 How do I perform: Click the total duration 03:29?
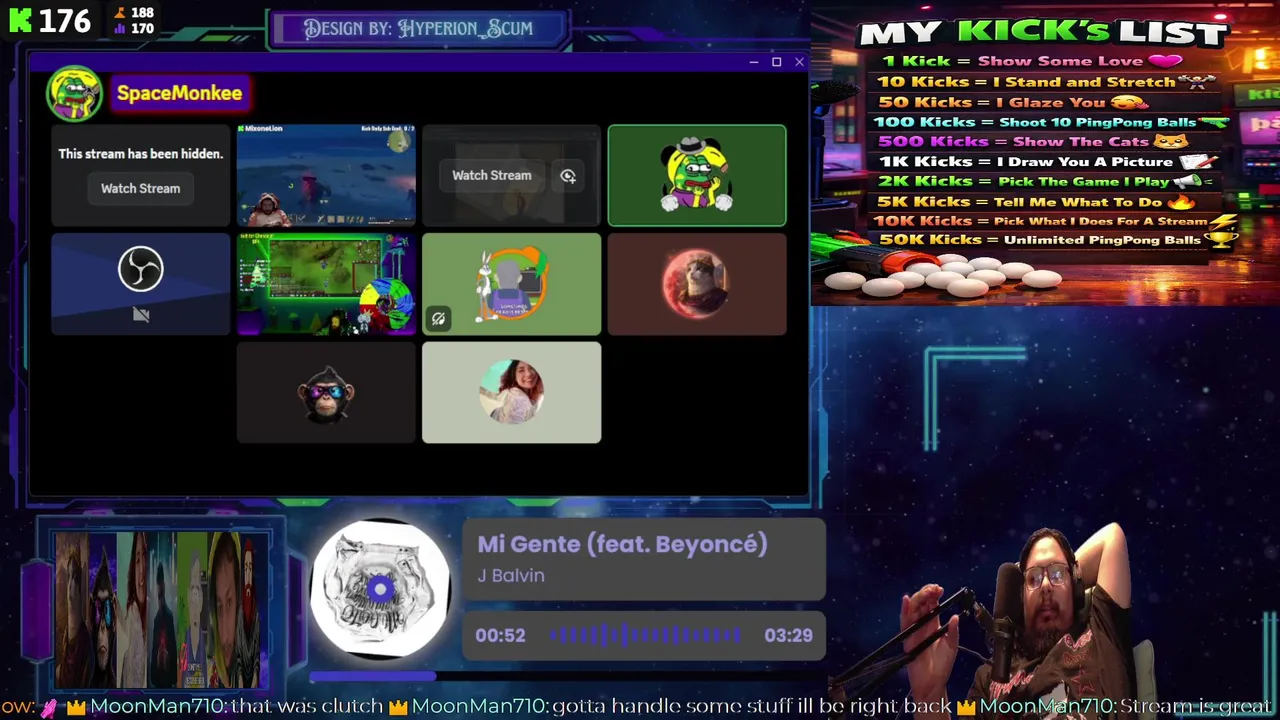(788, 635)
